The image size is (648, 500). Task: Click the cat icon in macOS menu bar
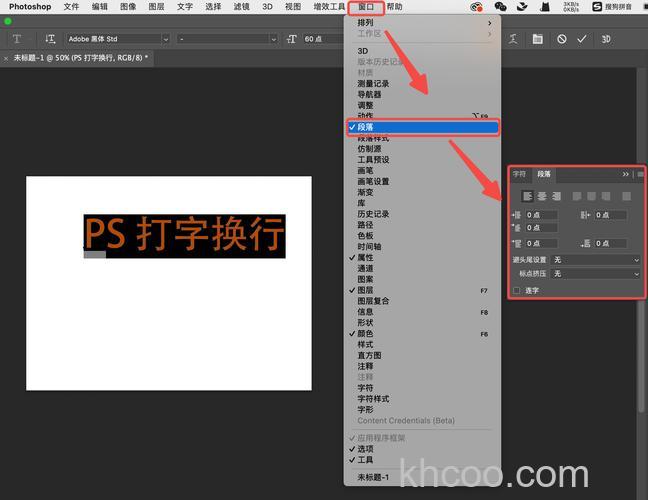[545, 7]
